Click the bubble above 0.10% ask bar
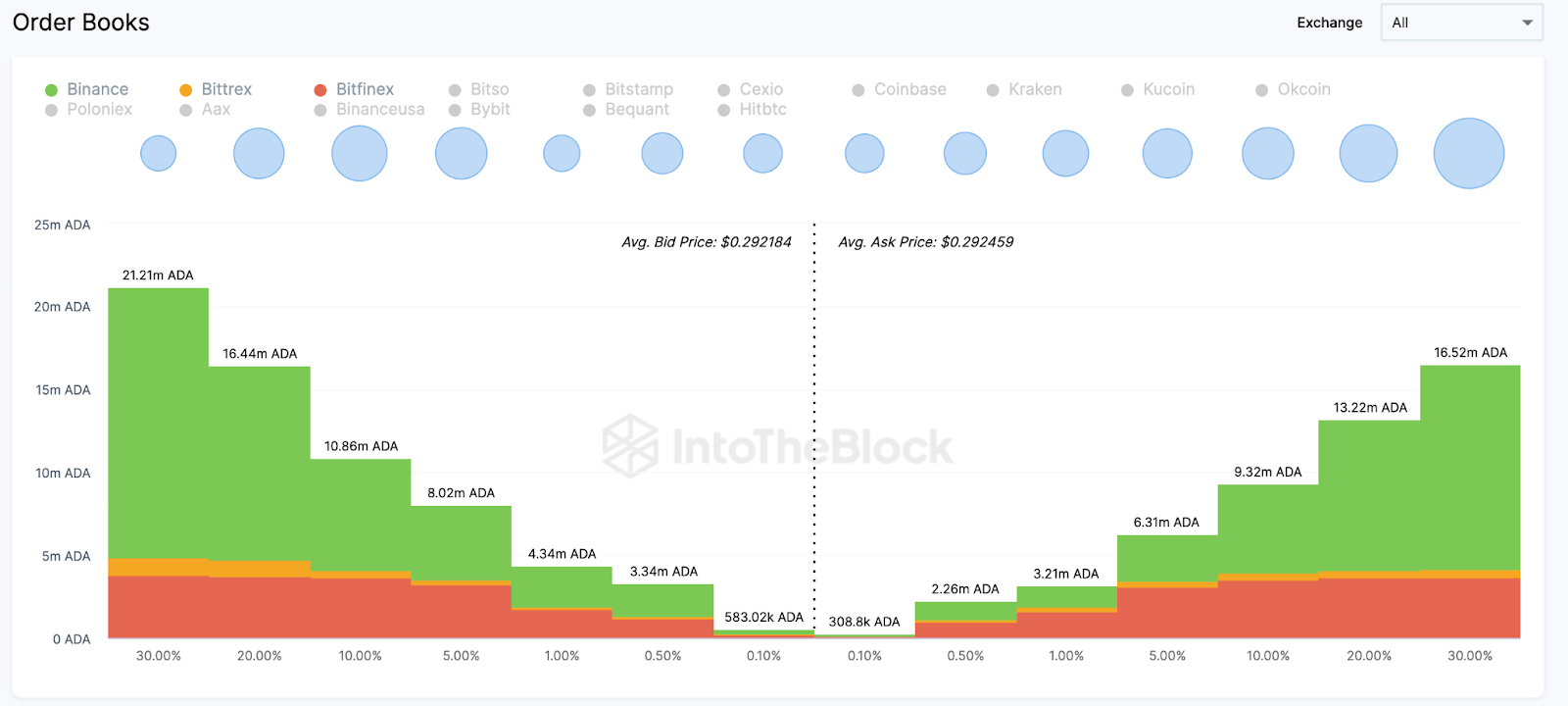 [x=864, y=153]
